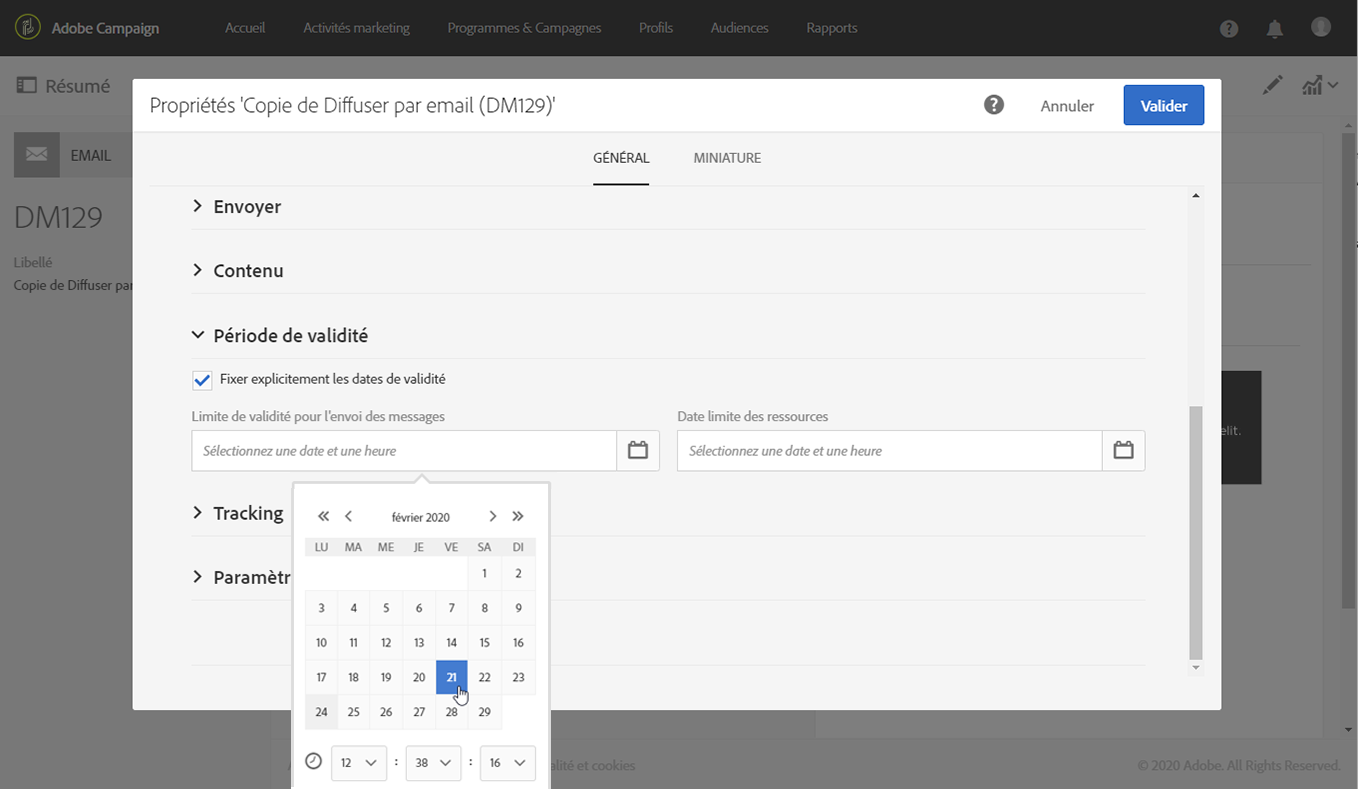Click the dialog scrollbar up arrow
The image size is (1358, 789).
pyautogui.click(x=1196, y=195)
